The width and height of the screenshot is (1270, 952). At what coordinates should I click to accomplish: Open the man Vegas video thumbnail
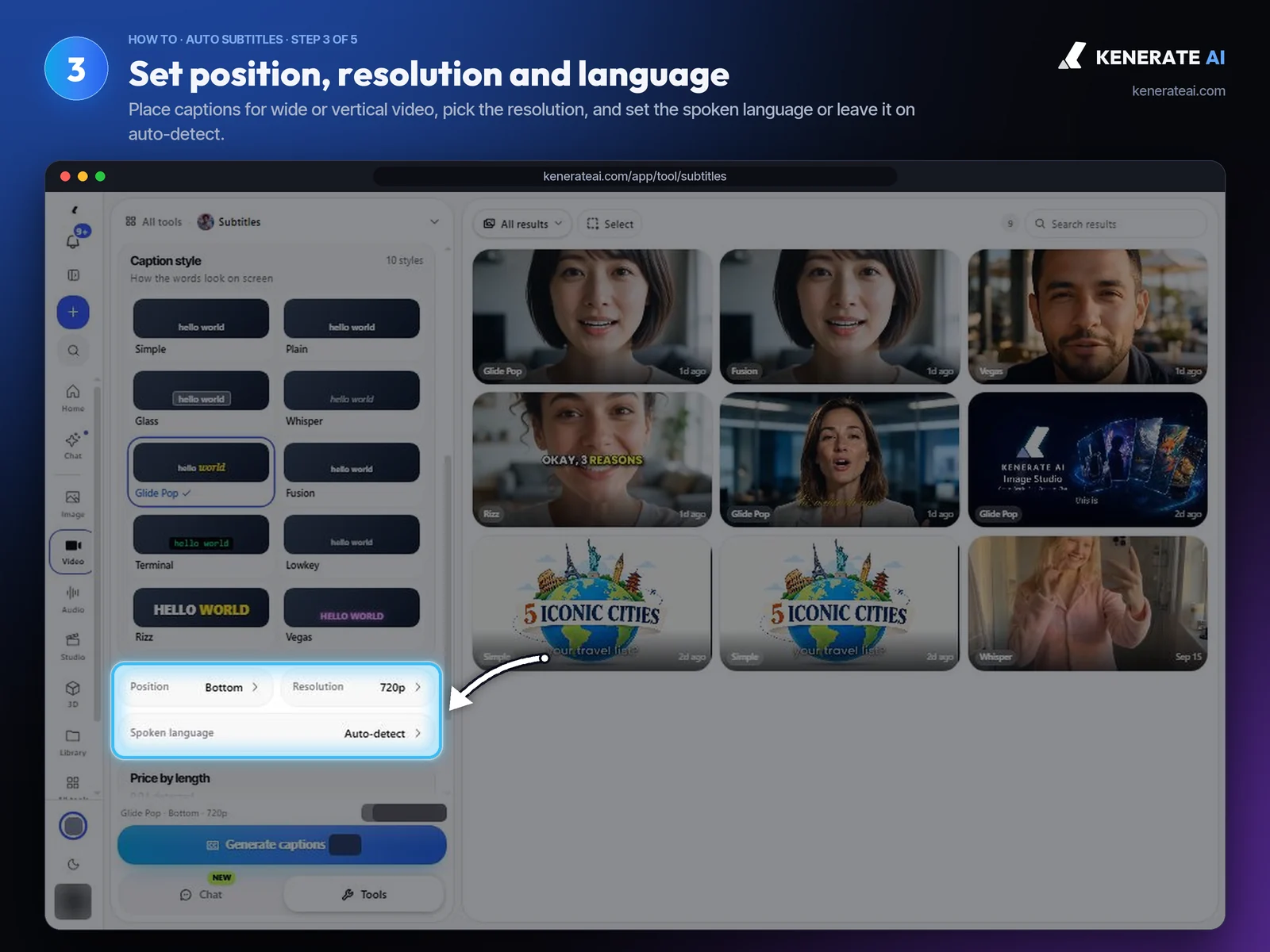[x=1087, y=317]
